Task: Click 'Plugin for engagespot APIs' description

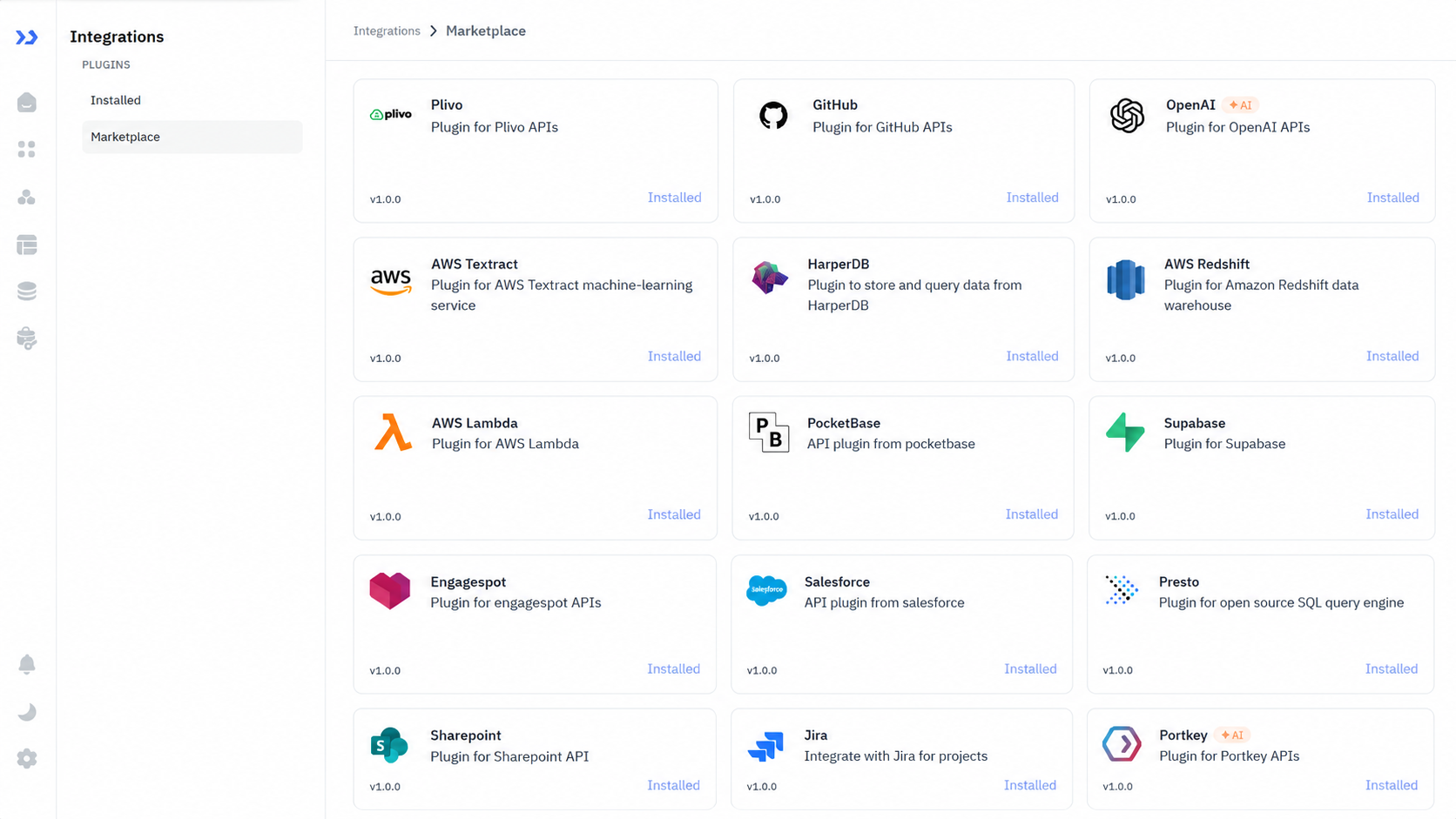Action: point(516,602)
